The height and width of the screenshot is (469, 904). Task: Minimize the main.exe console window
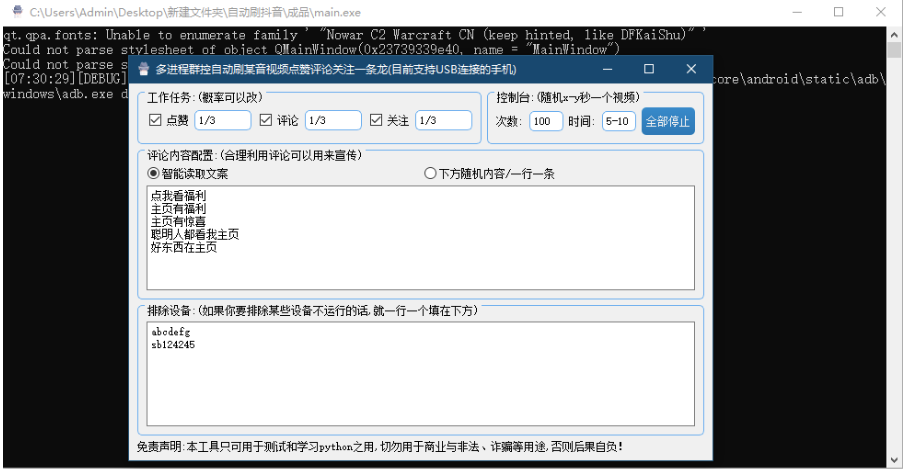792,12
